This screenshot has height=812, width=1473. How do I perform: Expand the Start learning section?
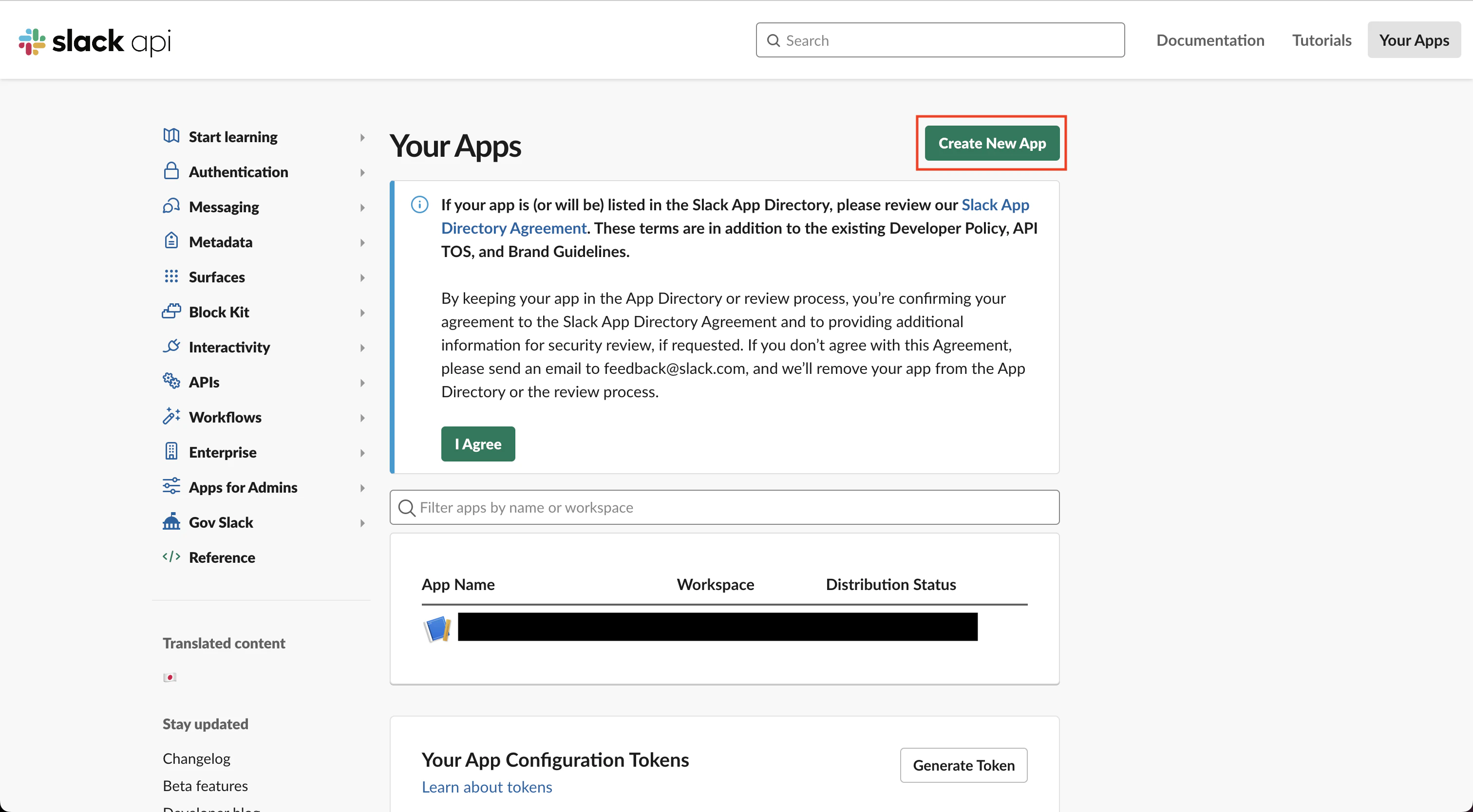(x=362, y=137)
